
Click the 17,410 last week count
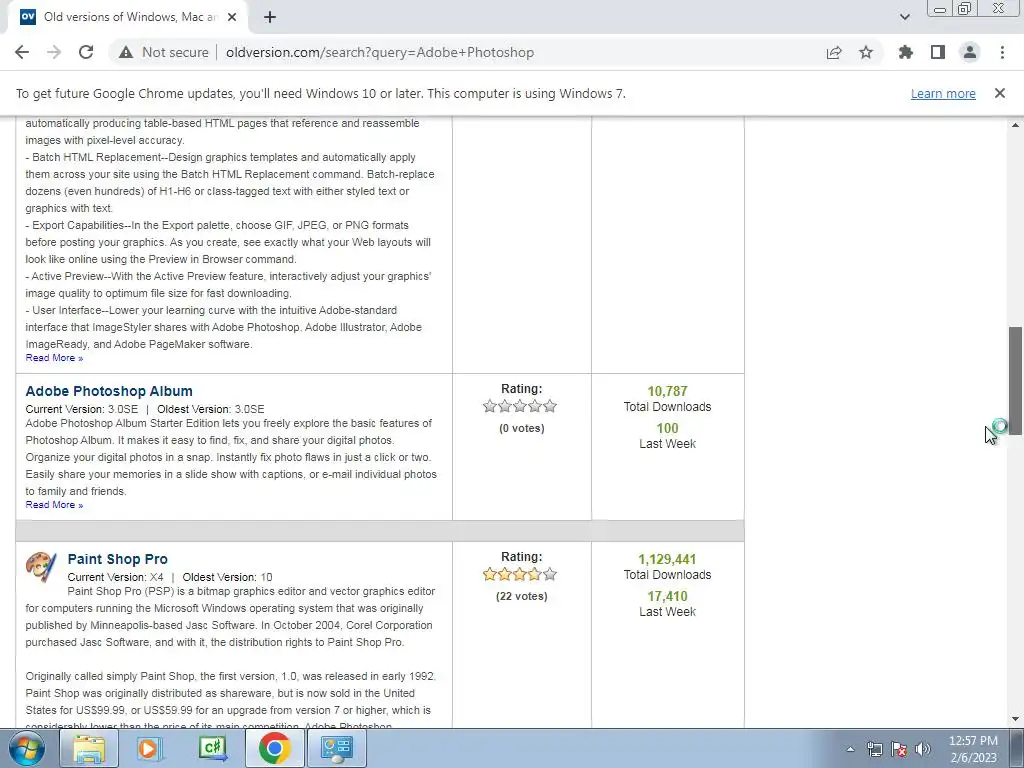(x=667, y=596)
